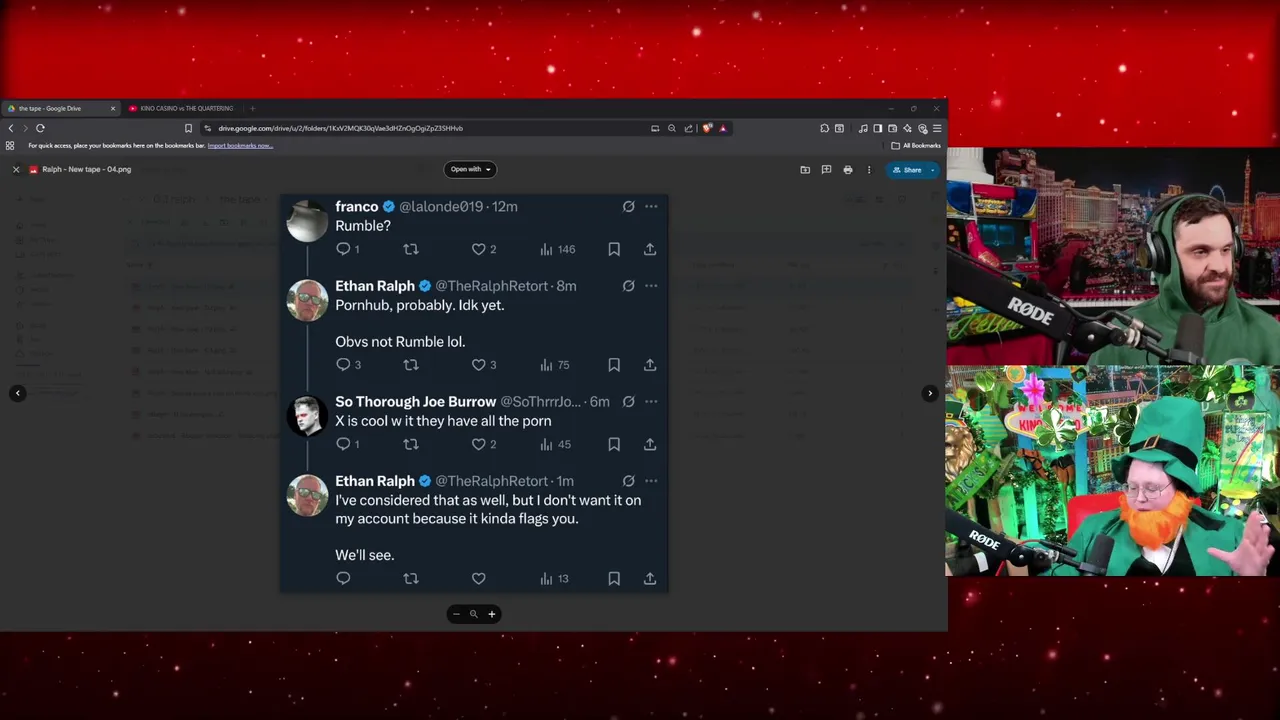Open Brave Shields lion icon
Image resolution: width=1280 pixels, height=720 pixels.
pyautogui.click(x=707, y=128)
